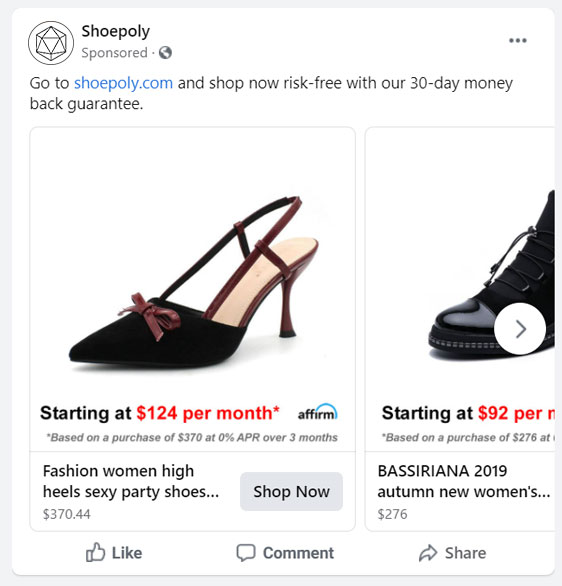Click the black lace-up boot image
Image resolution: width=562 pixels, height=586 pixels.
[492, 277]
